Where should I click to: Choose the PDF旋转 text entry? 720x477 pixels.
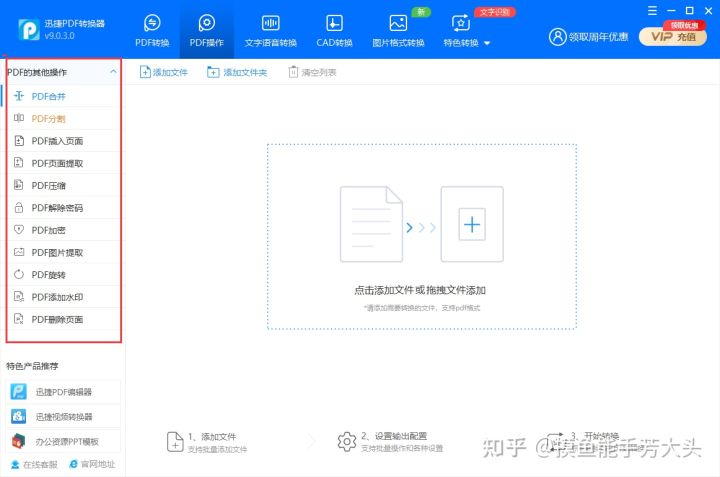coord(49,275)
